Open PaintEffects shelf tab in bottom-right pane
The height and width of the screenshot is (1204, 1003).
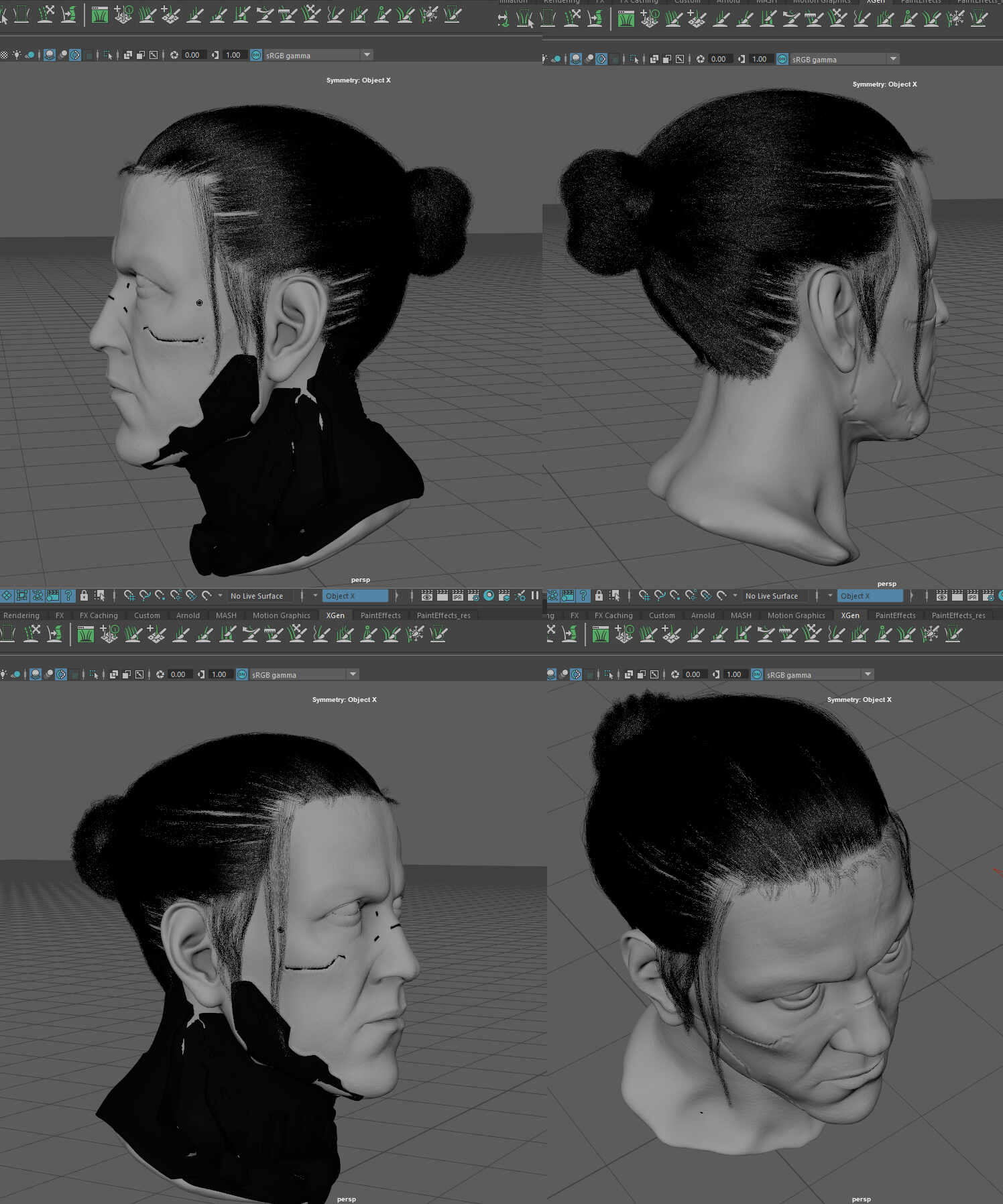895,615
